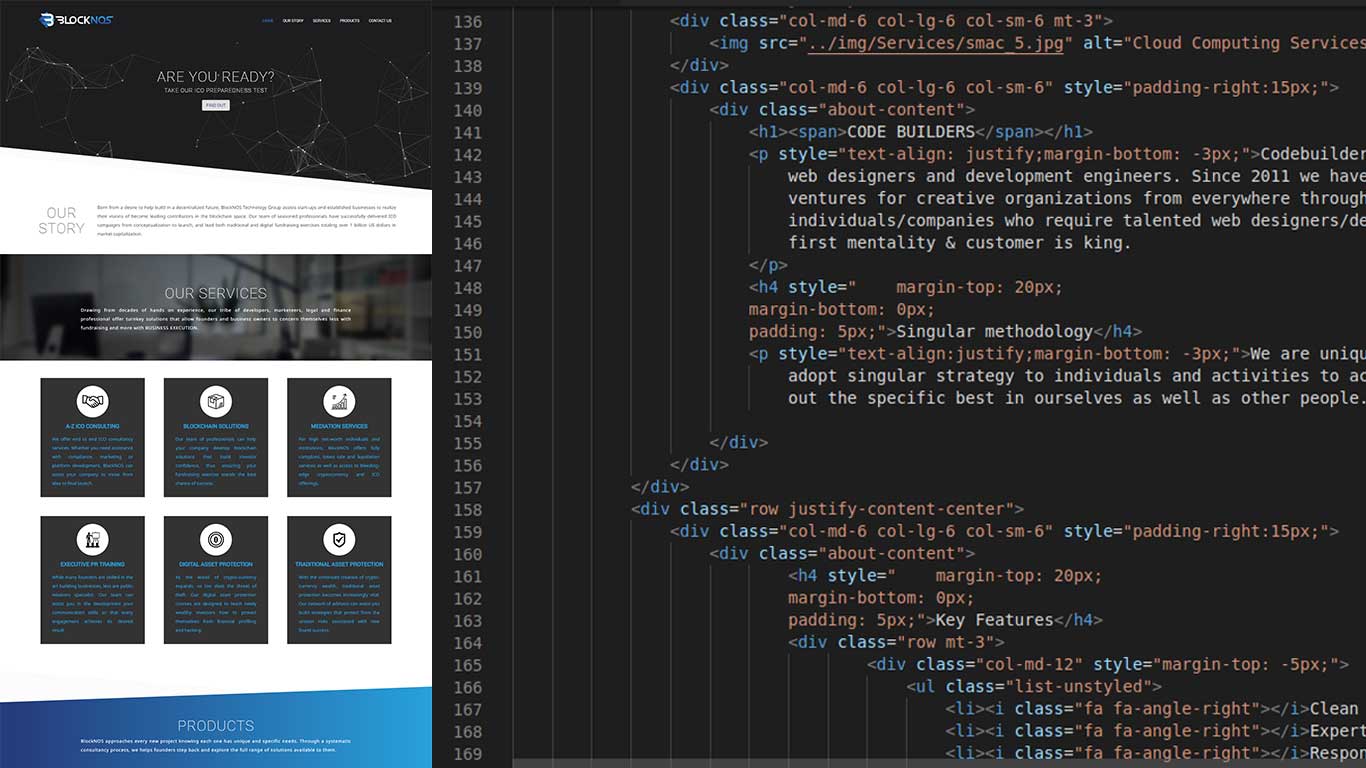1366x768 pixels.
Task: Click the 'PRODUCTS' section heading
Action: pyautogui.click(x=215, y=726)
